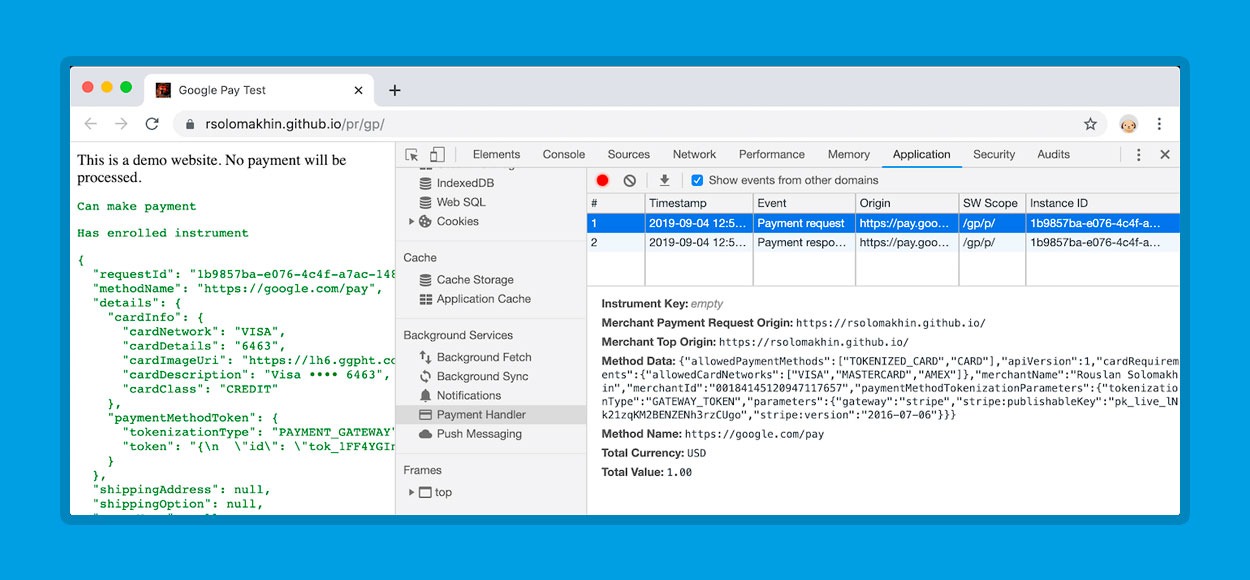This screenshot has height=580, width=1250.
Task: Click the Total Currency USD text
Action: click(x=696, y=454)
